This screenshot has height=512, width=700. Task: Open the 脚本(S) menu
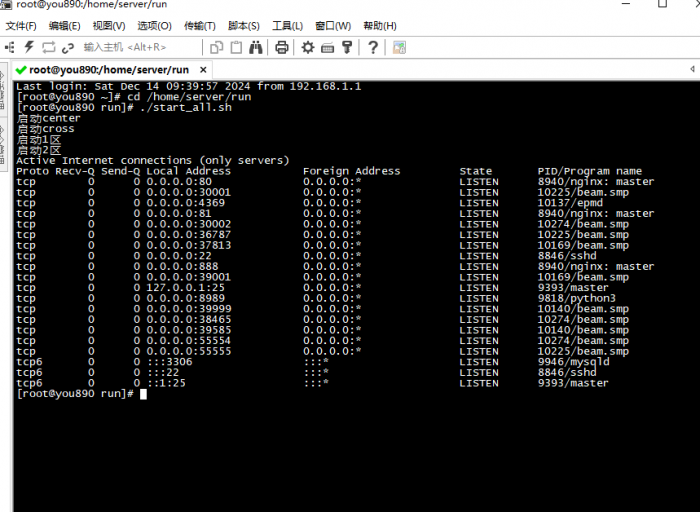244,25
